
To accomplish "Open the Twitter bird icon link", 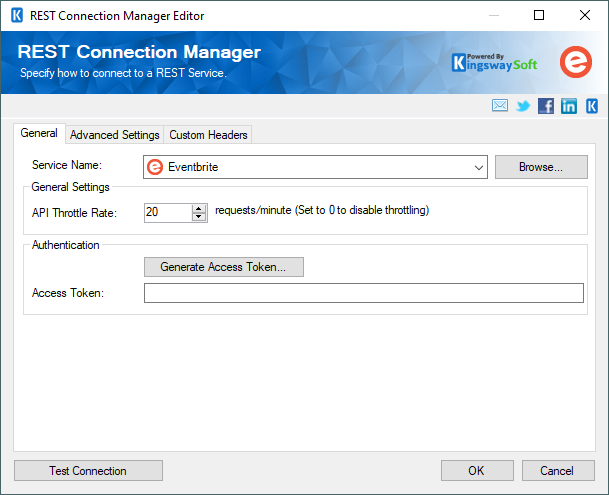I will (523, 106).
